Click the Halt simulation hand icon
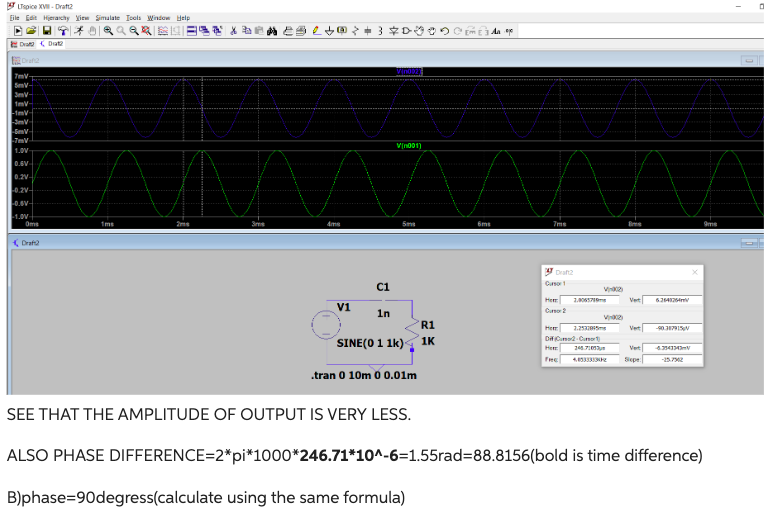This screenshot has width=777, height=517. [92, 31]
